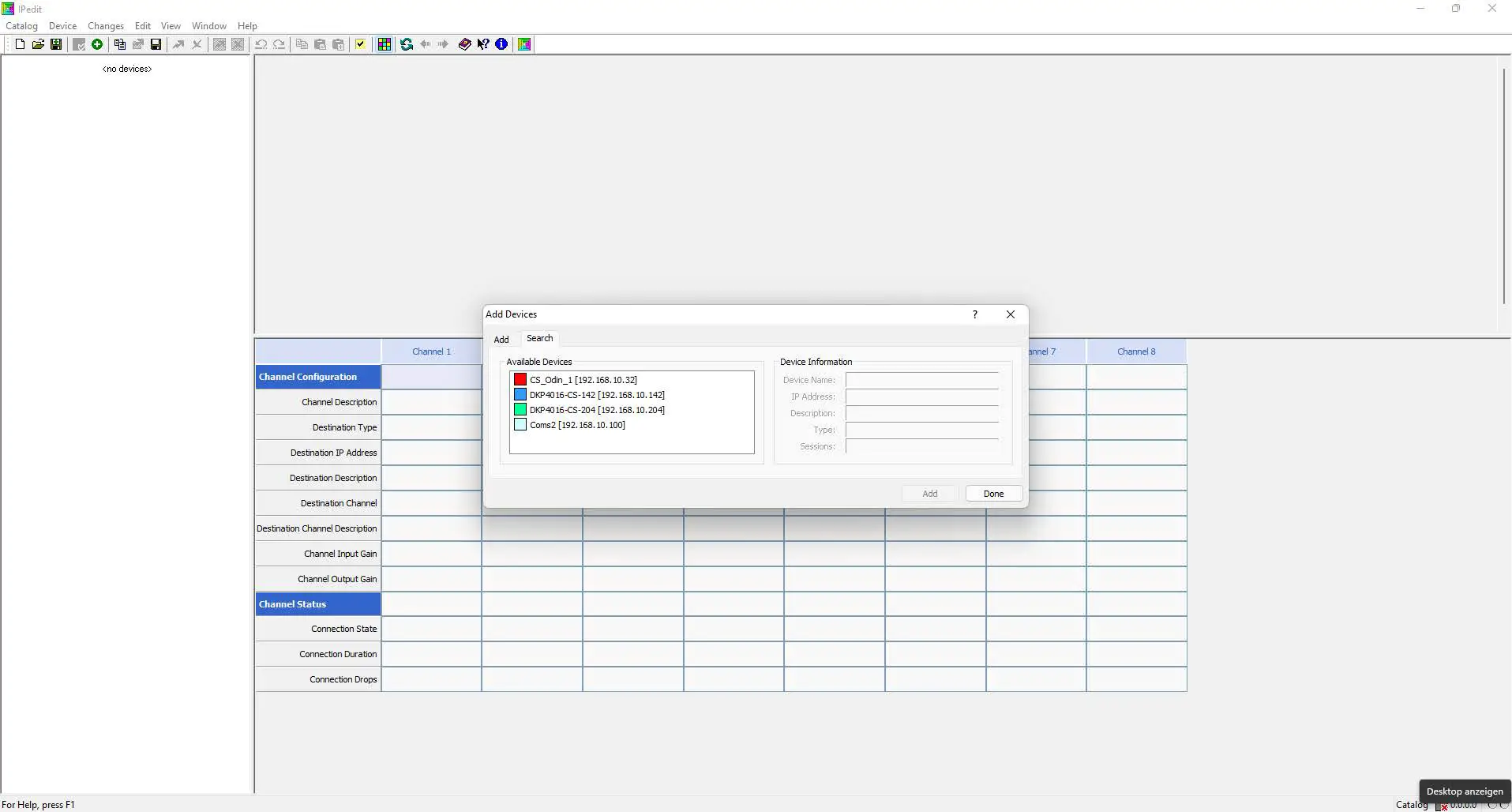Image resolution: width=1512 pixels, height=812 pixels.
Task: Click the <no devices> entry in device panel
Action: click(x=127, y=69)
